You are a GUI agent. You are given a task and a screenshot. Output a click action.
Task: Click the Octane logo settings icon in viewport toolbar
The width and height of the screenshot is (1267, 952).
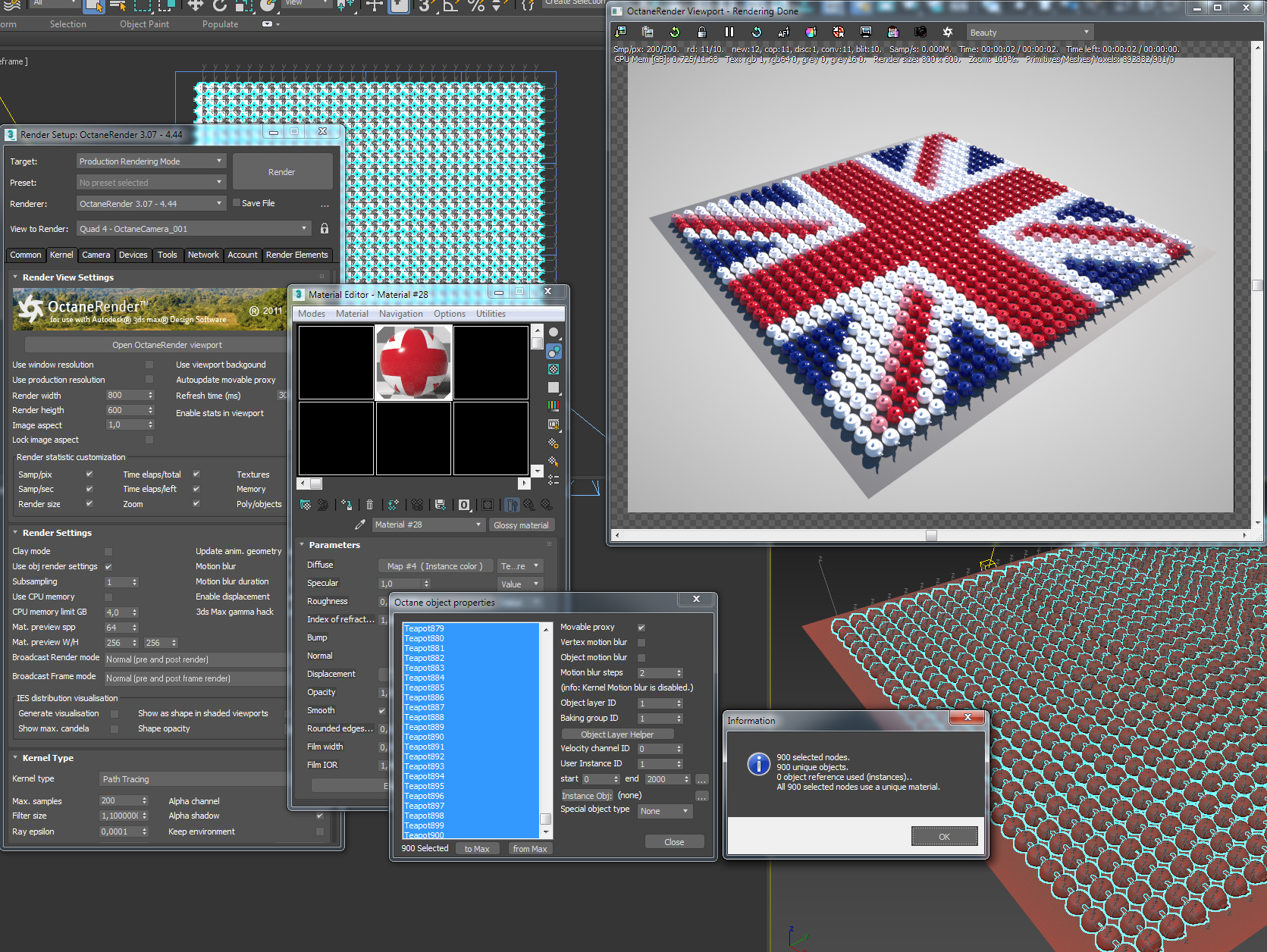coord(947,32)
